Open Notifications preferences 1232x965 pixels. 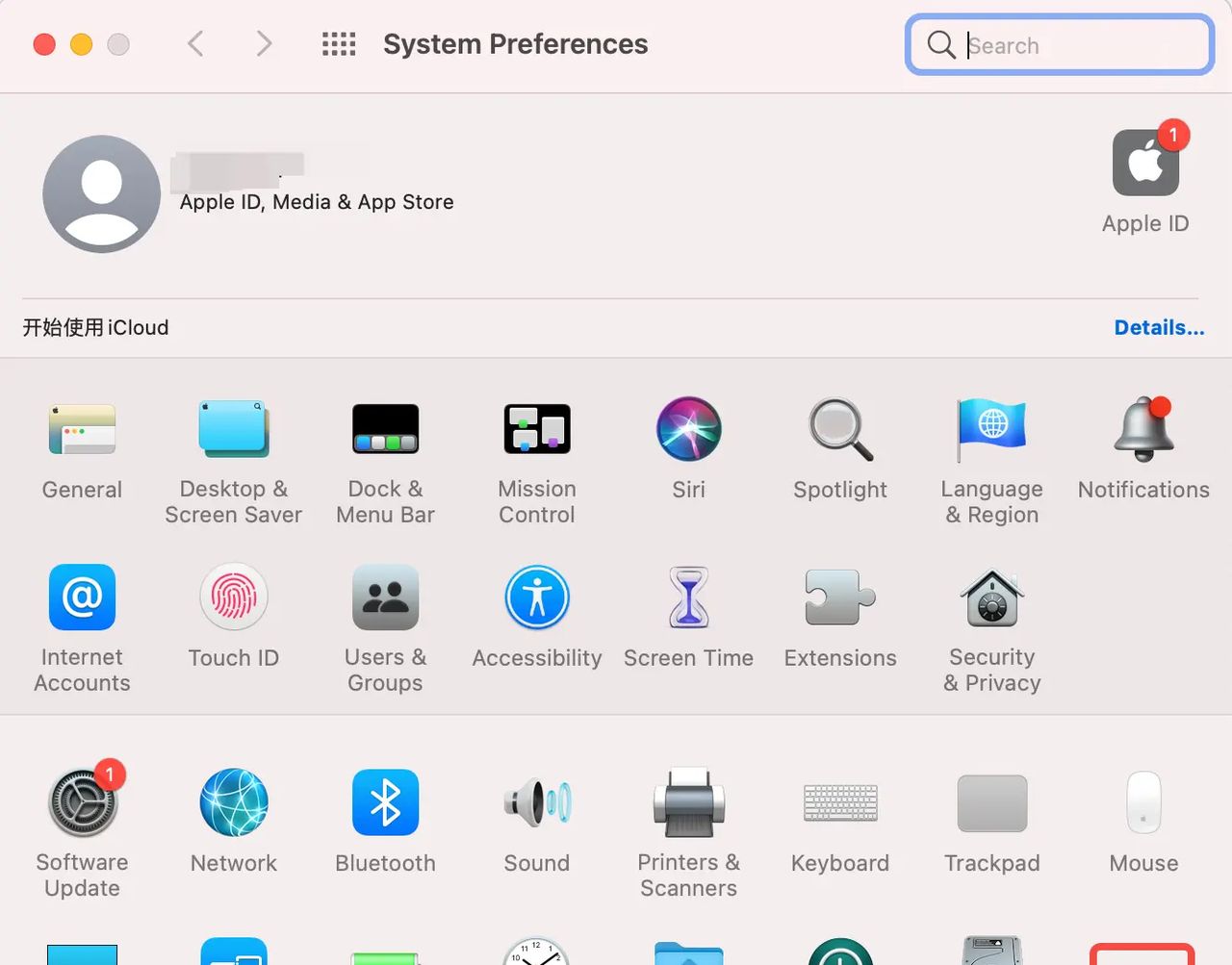1143,429
